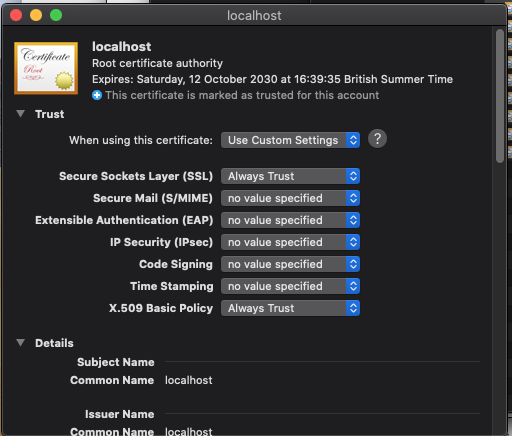Click the certificate expiry date text
This screenshot has height=436, width=512.
(x=272, y=79)
